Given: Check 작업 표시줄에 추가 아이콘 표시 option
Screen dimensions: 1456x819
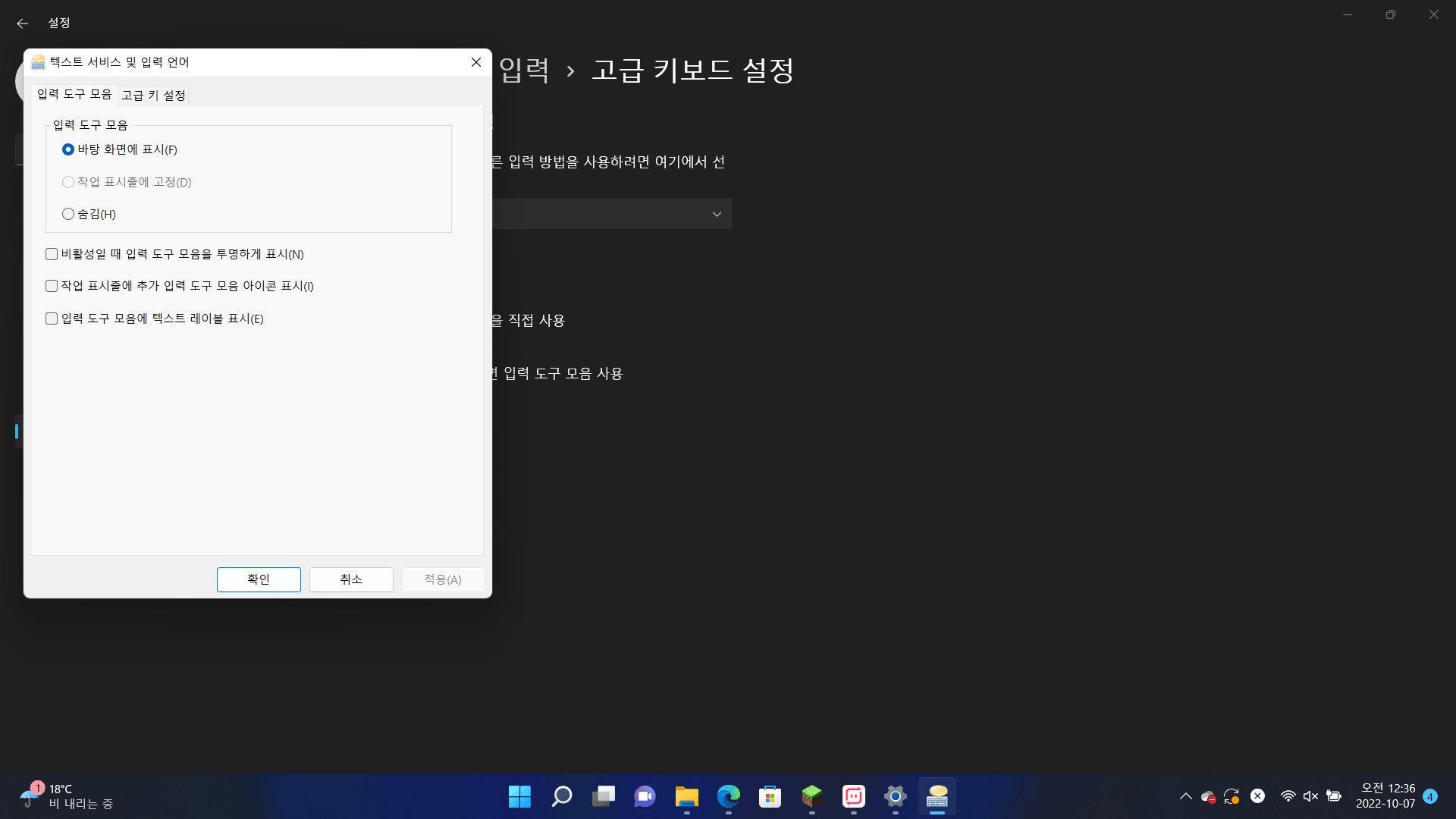Looking at the screenshot, I should (x=52, y=286).
